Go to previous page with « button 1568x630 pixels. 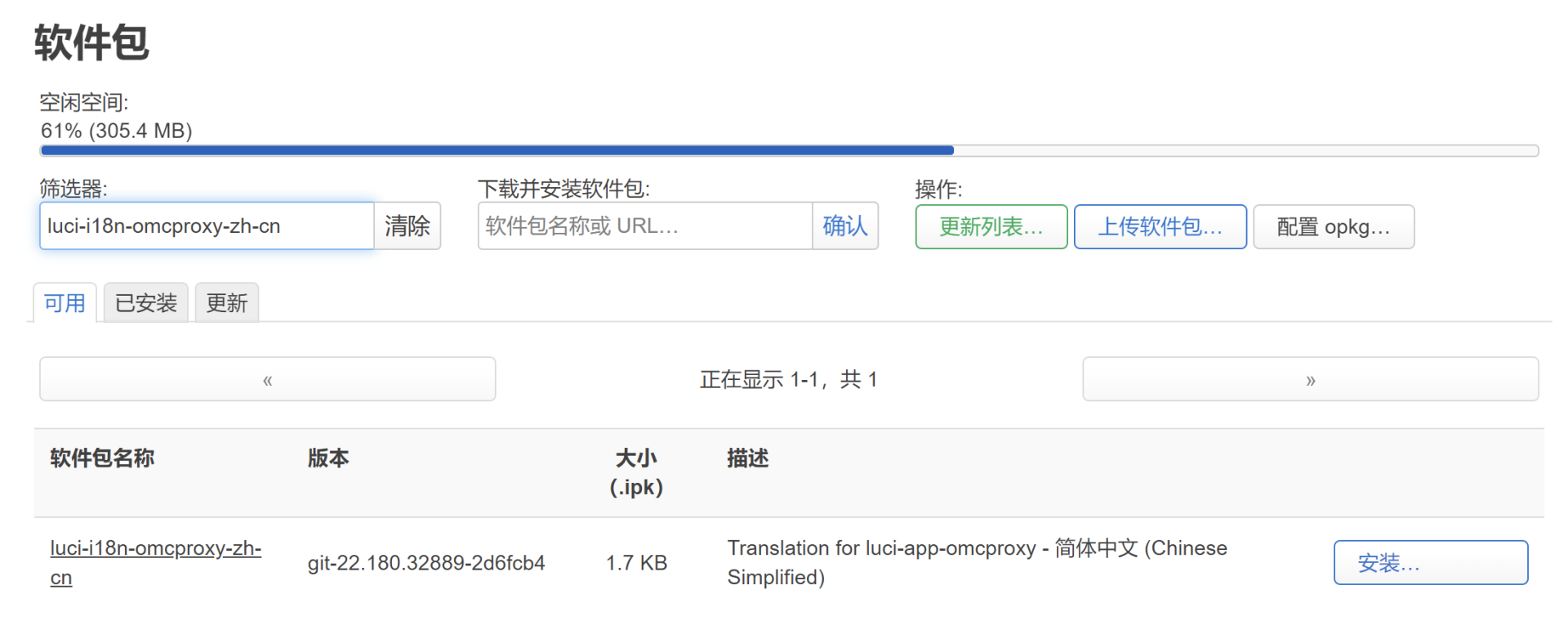click(268, 380)
